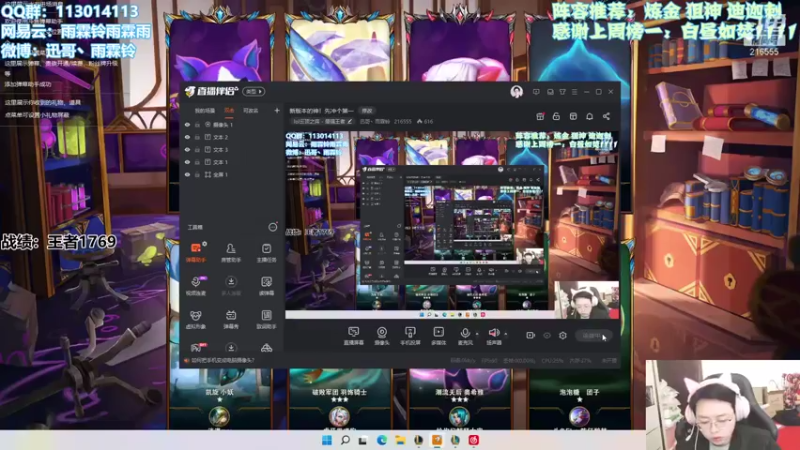Viewport: 800px width, 450px height.
Task: Open the Windows Start menu
Action: click(x=327, y=440)
